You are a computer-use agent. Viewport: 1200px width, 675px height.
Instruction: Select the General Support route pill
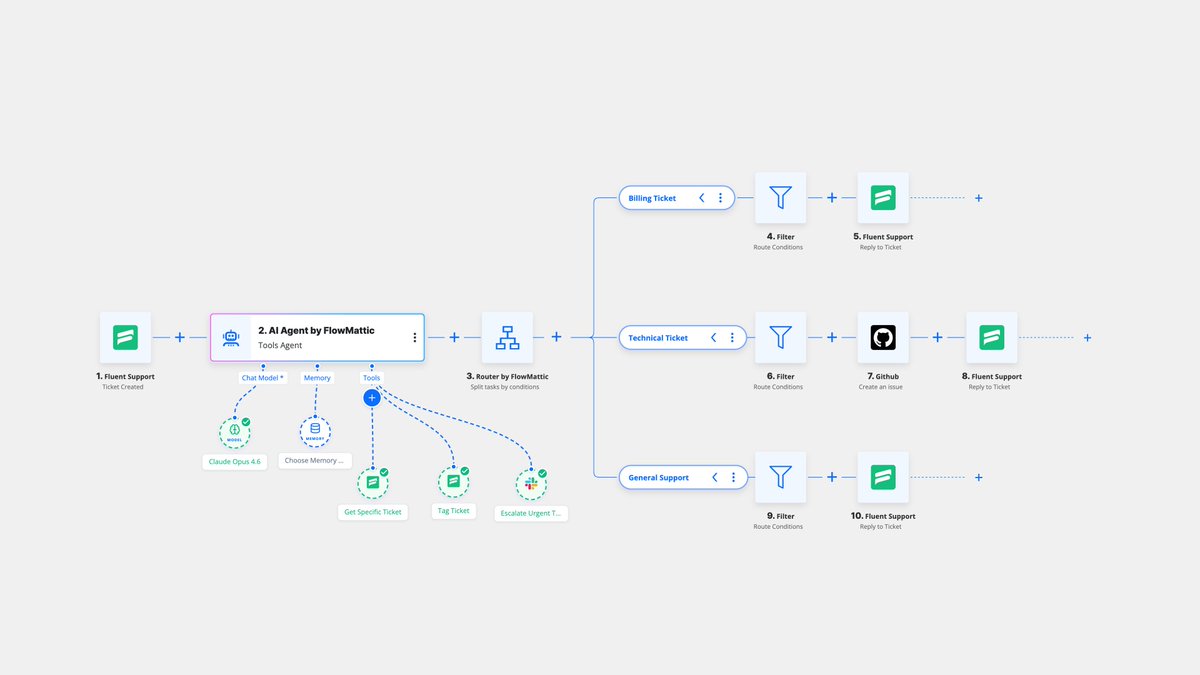click(x=683, y=477)
